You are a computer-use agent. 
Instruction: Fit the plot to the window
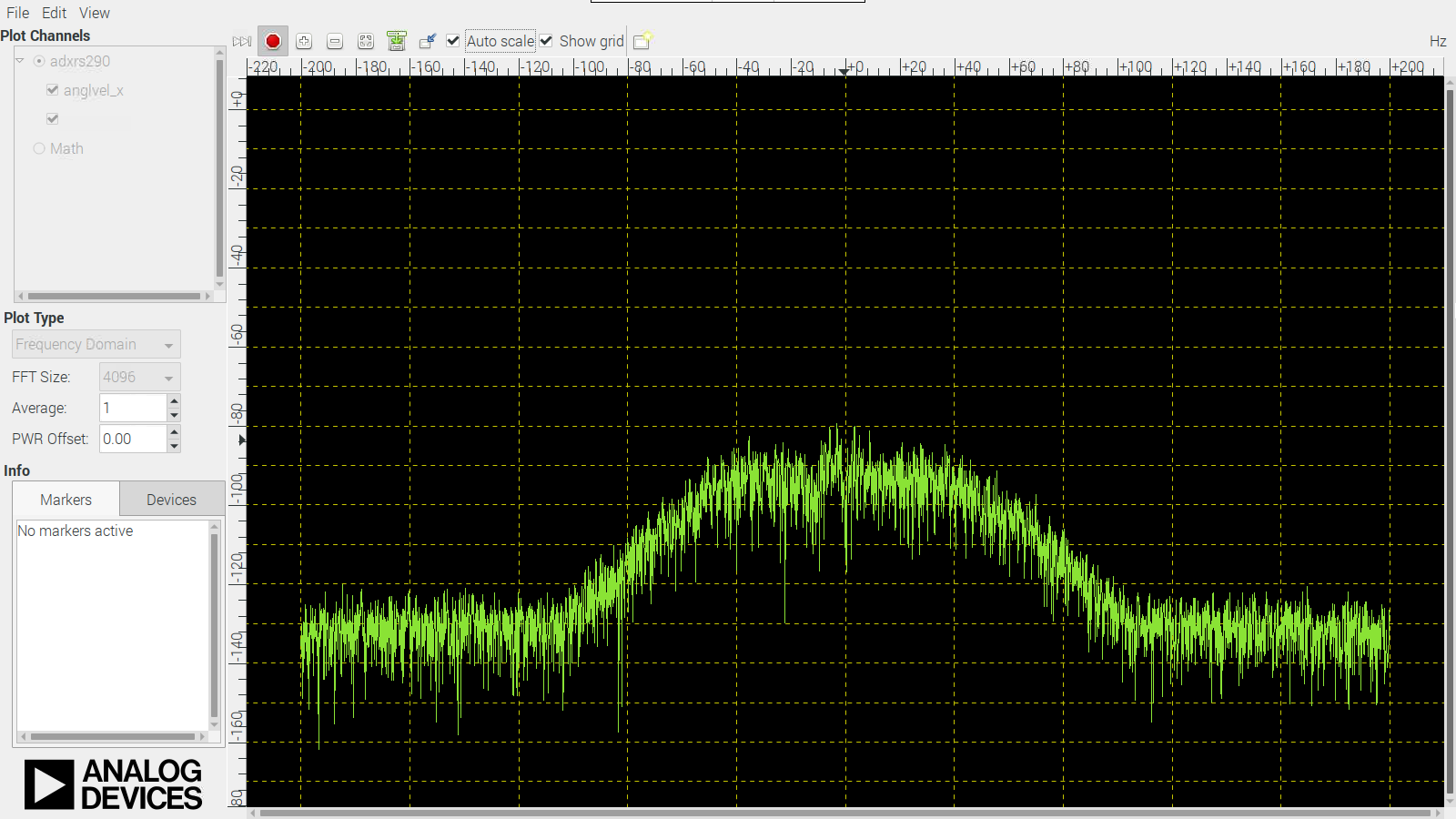366,41
